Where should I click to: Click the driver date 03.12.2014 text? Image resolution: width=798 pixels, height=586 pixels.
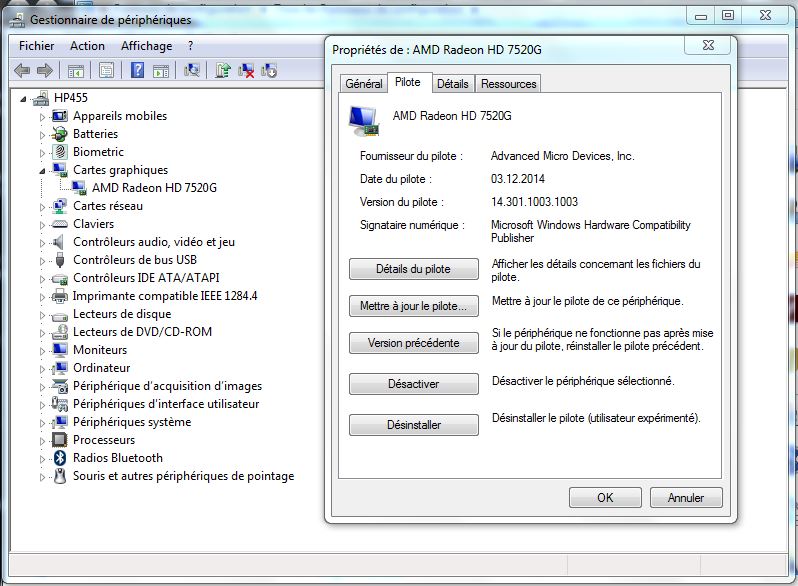click(x=518, y=179)
